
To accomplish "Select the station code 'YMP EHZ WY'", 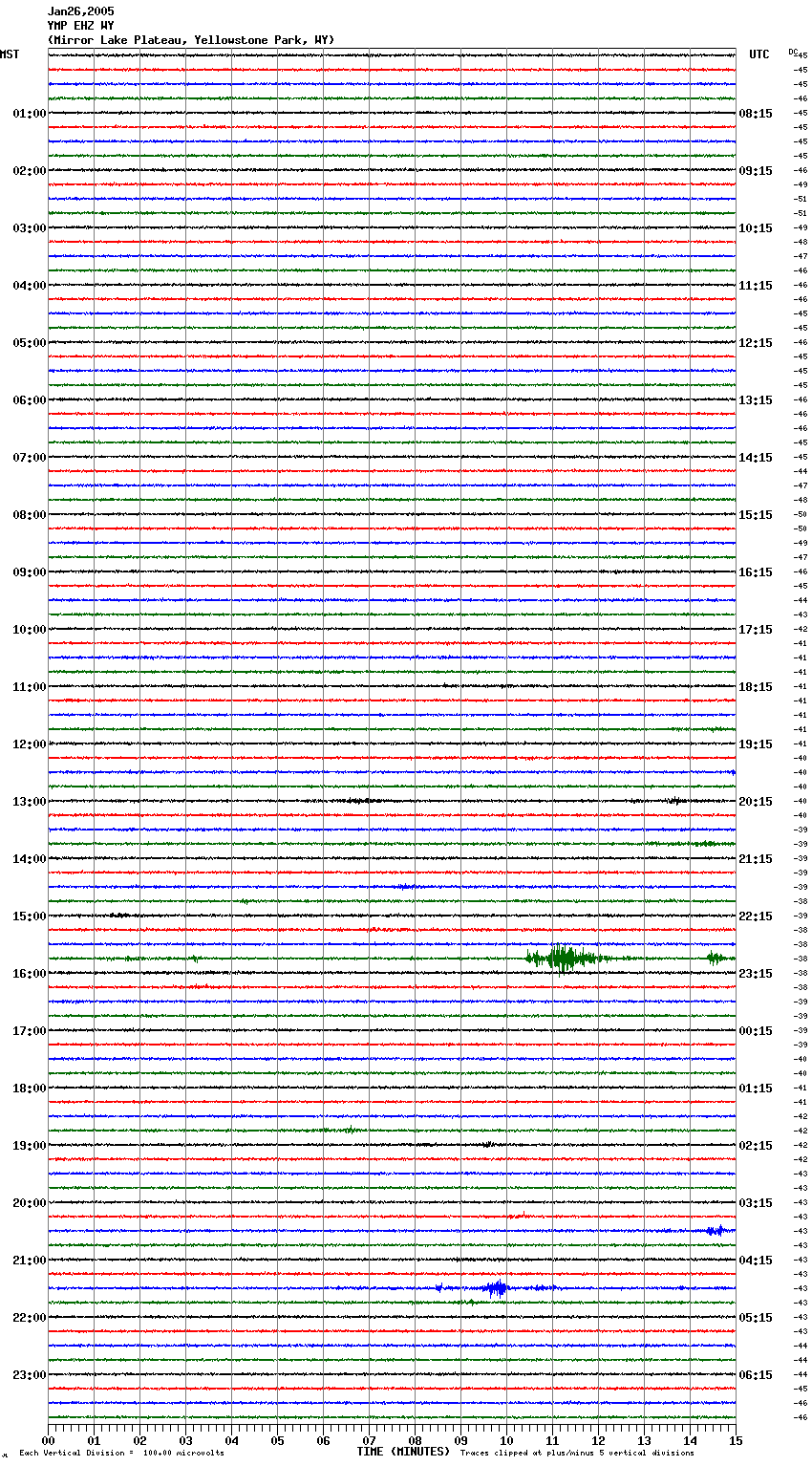I will click(x=80, y=26).
